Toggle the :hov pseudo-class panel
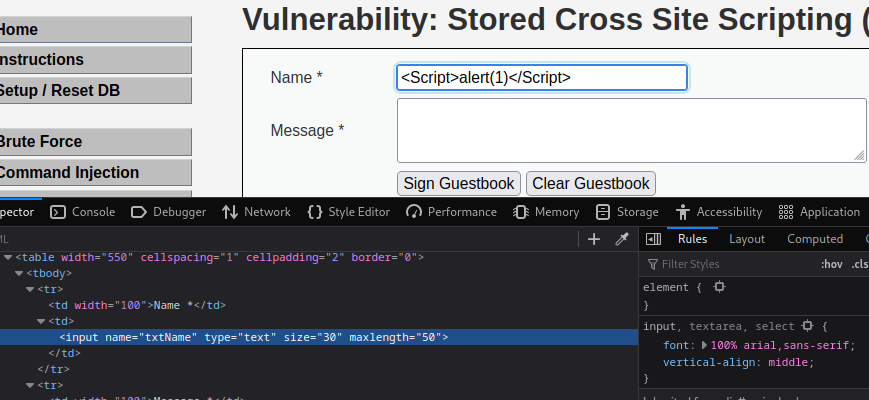This screenshot has height=400, width=869. 831,264
